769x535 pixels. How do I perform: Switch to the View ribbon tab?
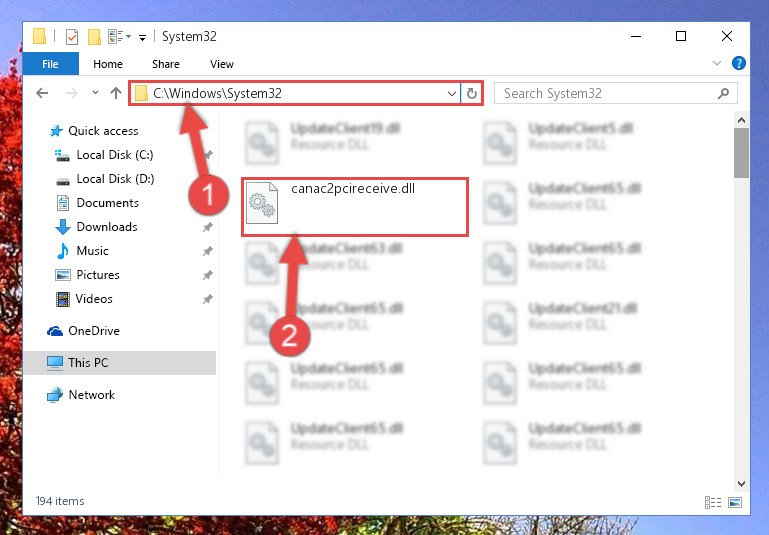tap(222, 64)
